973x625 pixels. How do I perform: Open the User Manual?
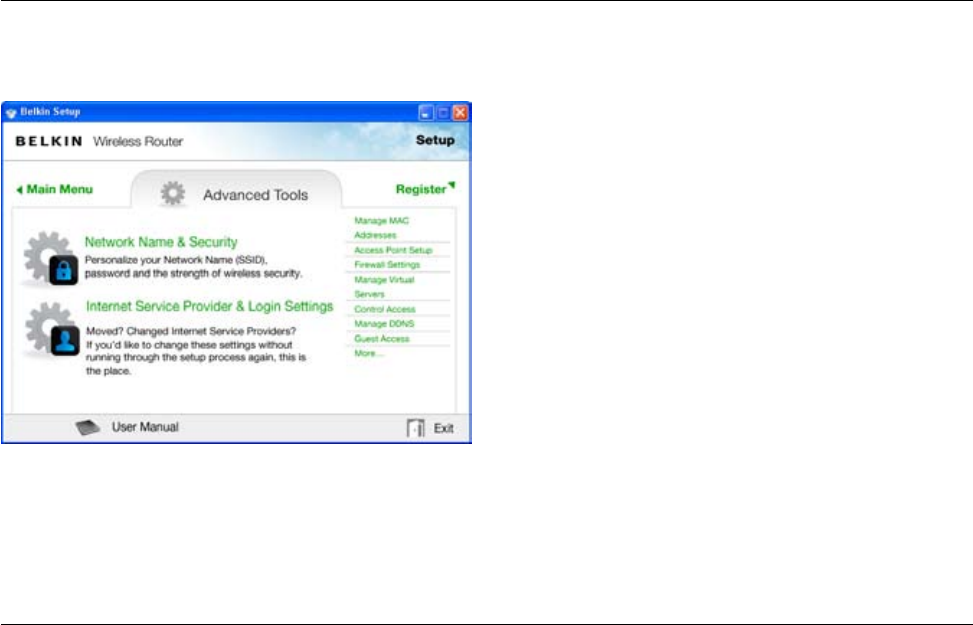[145, 427]
